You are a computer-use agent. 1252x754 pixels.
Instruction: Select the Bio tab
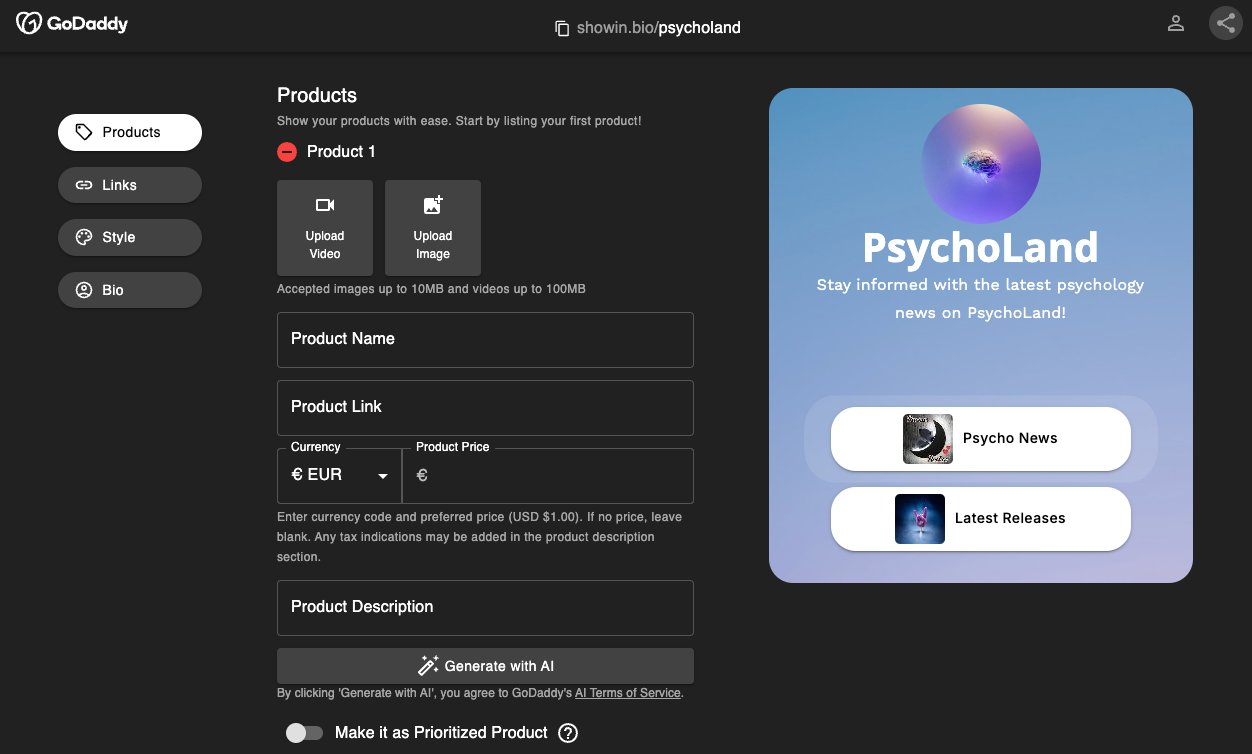tap(130, 290)
